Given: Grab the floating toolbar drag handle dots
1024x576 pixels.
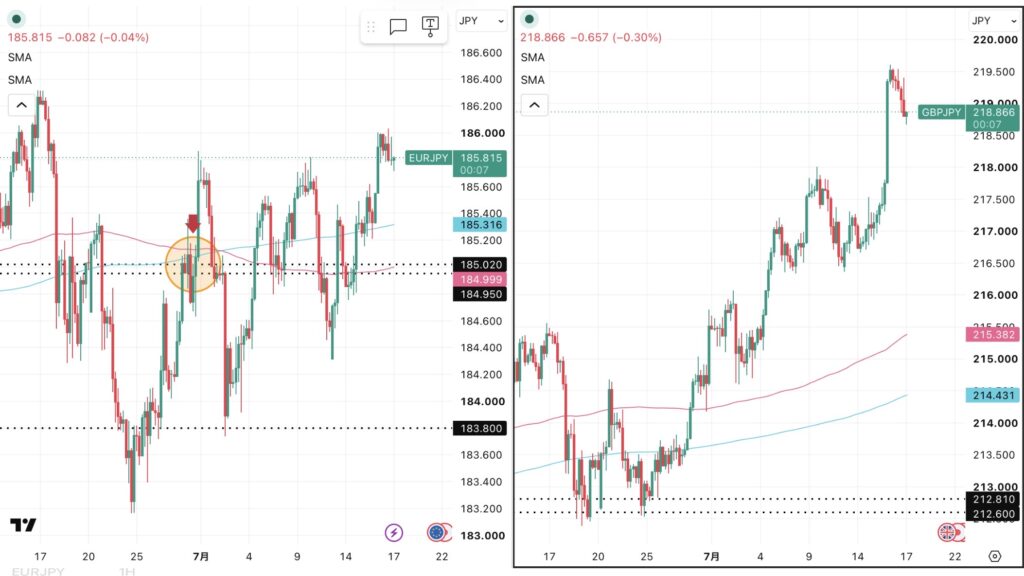Looking at the screenshot, I should click(x=371, y=27).
